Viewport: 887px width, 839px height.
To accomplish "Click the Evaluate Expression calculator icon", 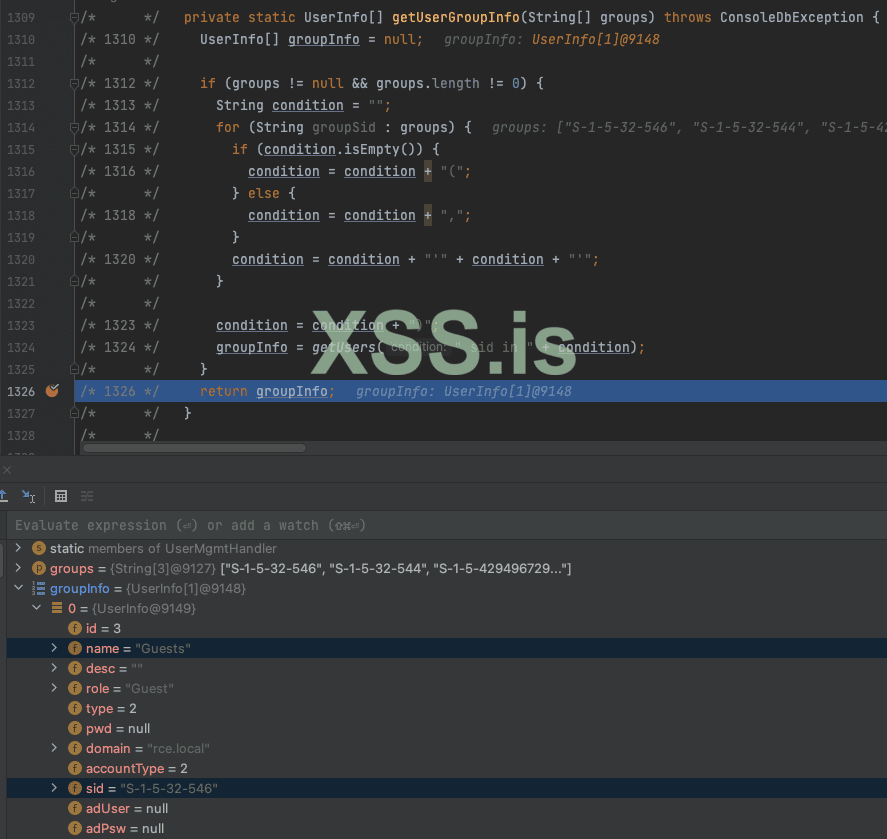I will (x=61, y=496).
